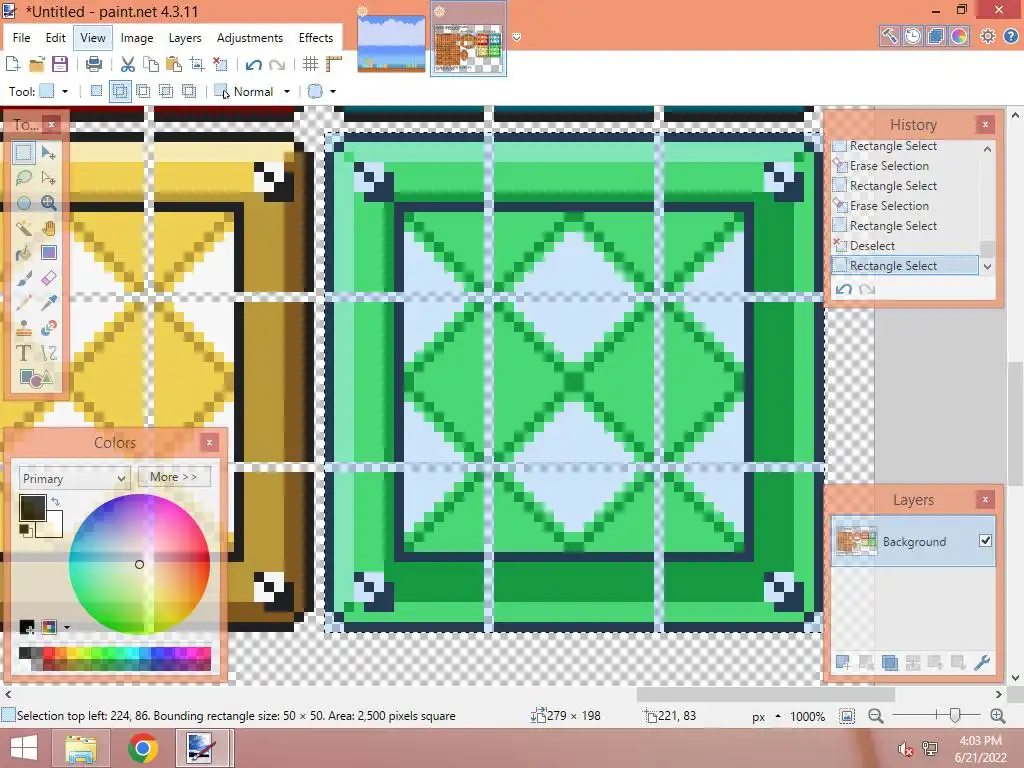Viewport: 1024px width, 768px height.
Task: Expand the image list arrow
Action: coord(517,38)
